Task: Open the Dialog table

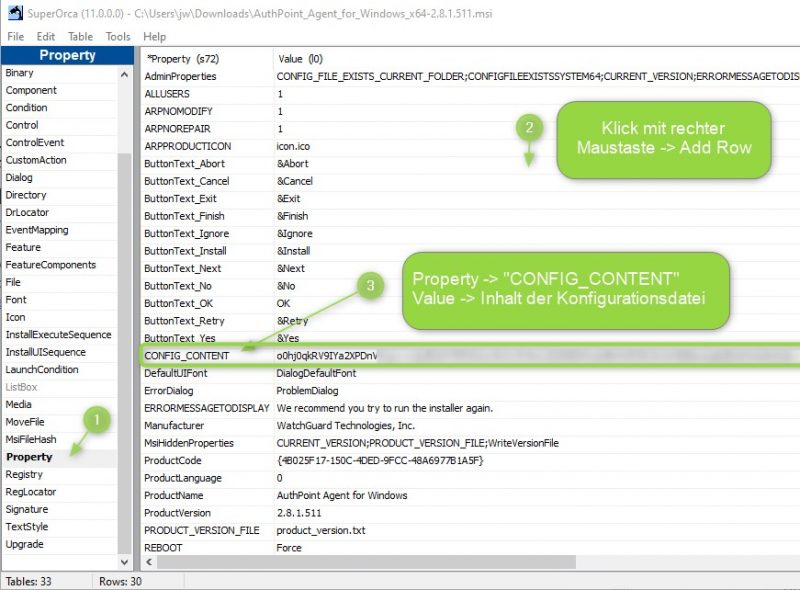Action: [24, 177]
